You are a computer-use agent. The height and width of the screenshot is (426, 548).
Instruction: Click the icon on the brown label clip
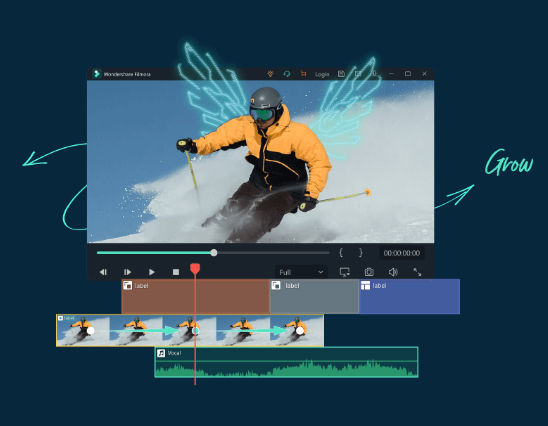(128, 286)
